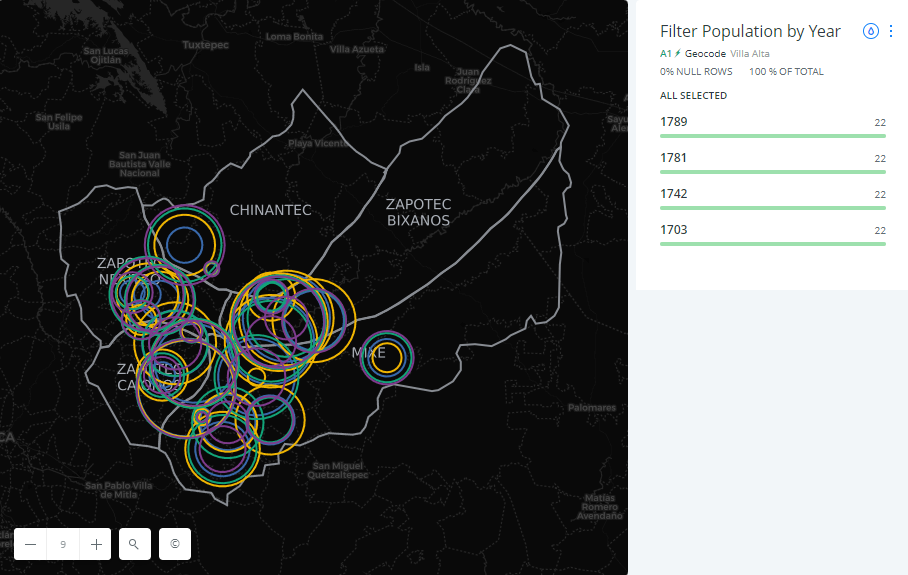The image size is (908, 575).
Task: Toggle auto-style droplet icon on widget
Action: 870,31
